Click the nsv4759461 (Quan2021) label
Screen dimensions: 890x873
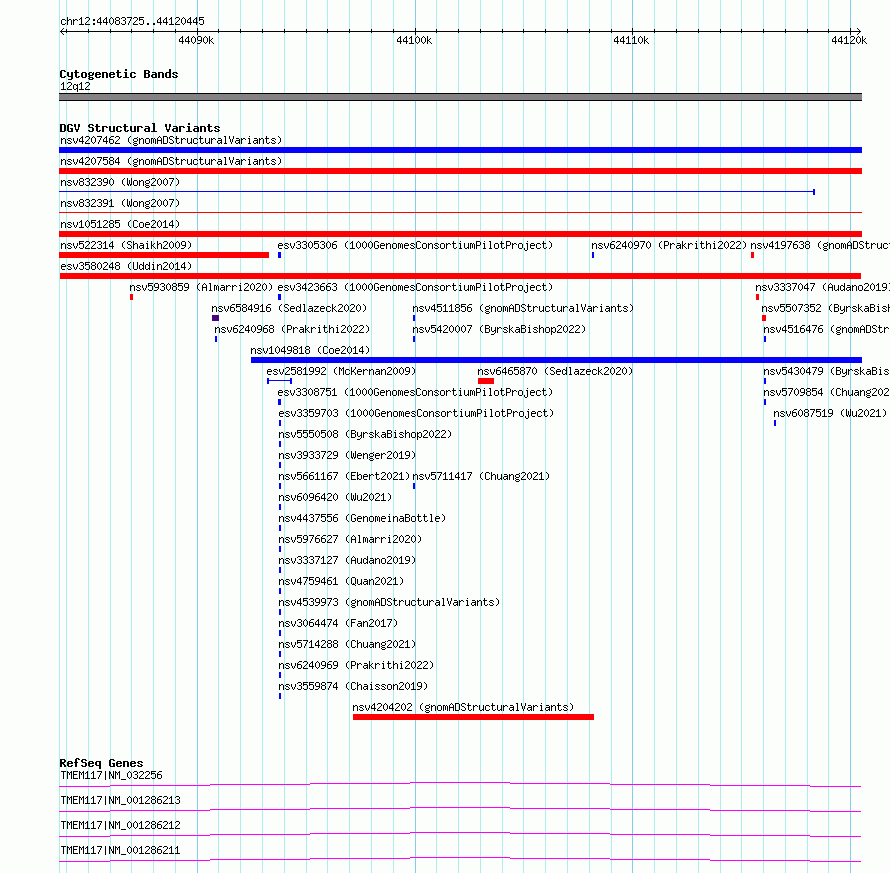pyautogui.click(x=341, y=581)
